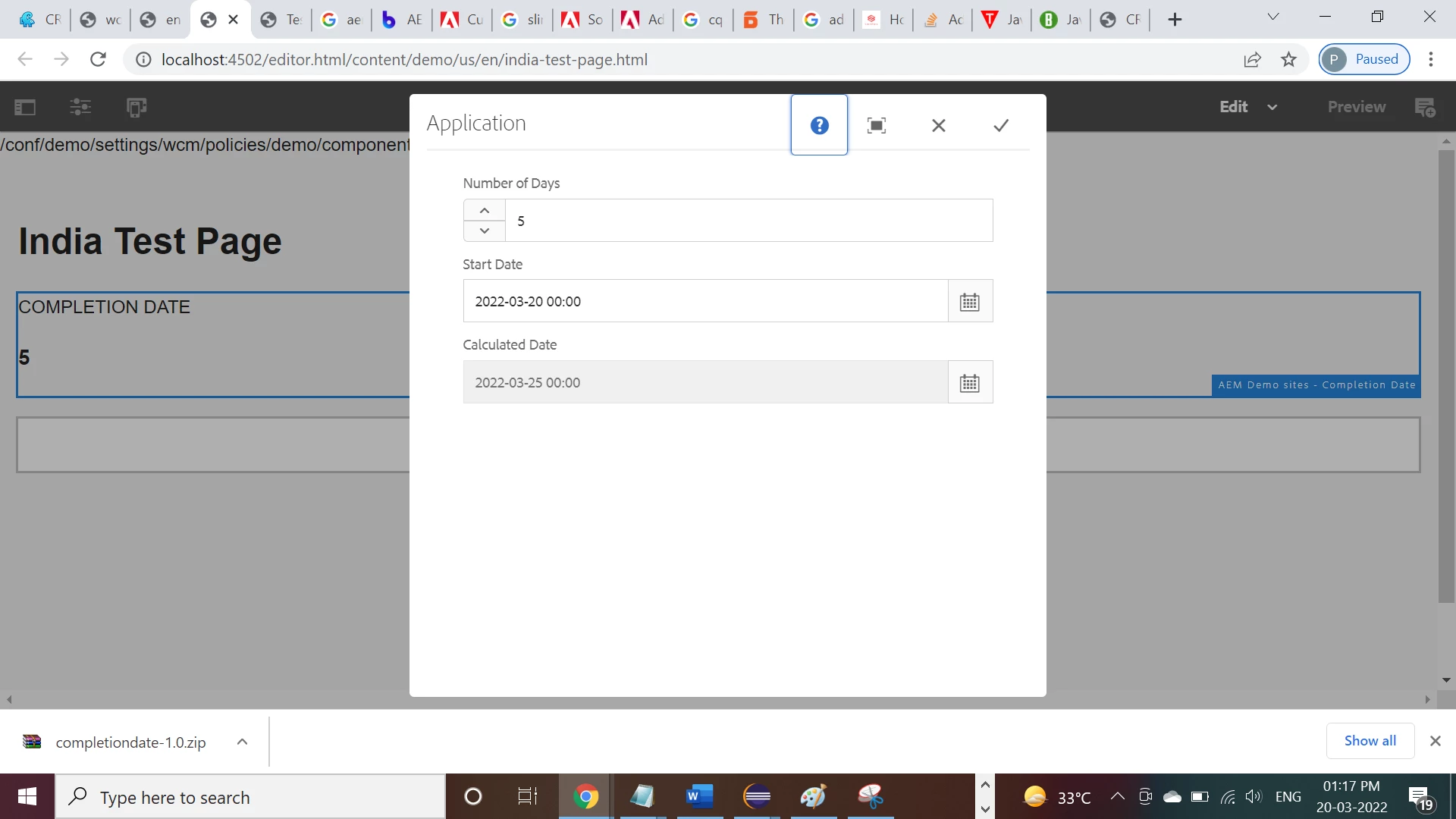Expand completiondate-1.0.zip download options chevron
1456x819 pixels.
tap(242, 742)
